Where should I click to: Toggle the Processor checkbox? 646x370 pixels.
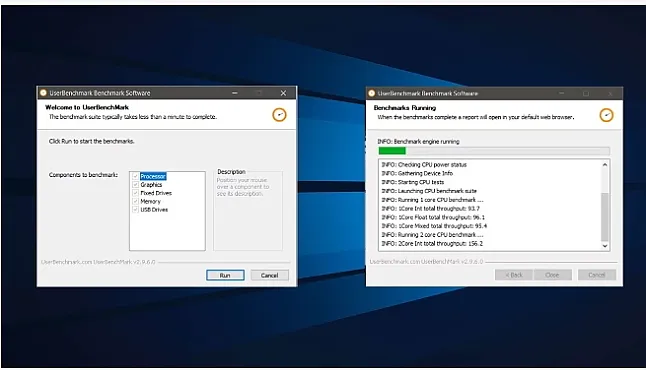(135, 176)
